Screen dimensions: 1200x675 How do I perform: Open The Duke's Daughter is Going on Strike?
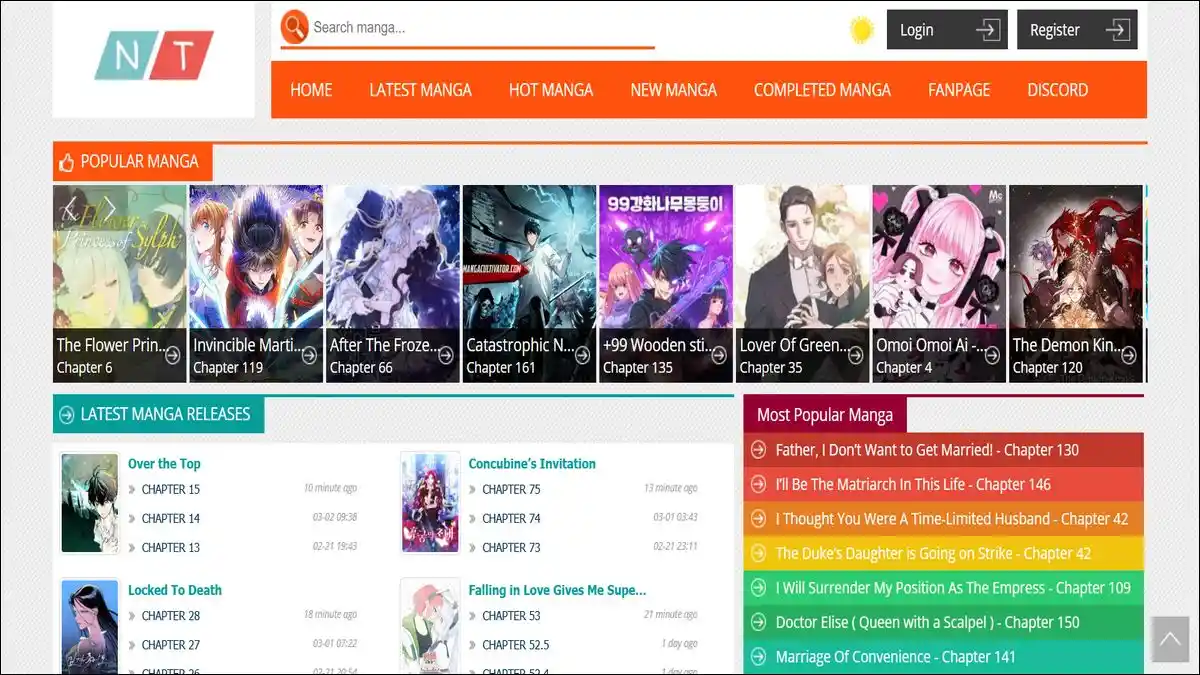coord(933,553)
